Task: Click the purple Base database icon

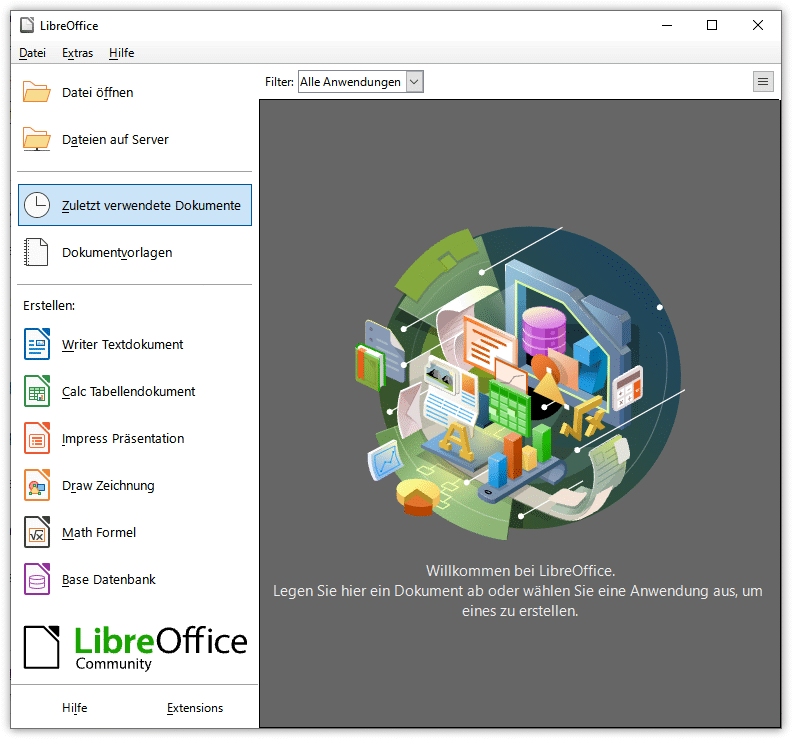Action: click(x=37, y=579)
